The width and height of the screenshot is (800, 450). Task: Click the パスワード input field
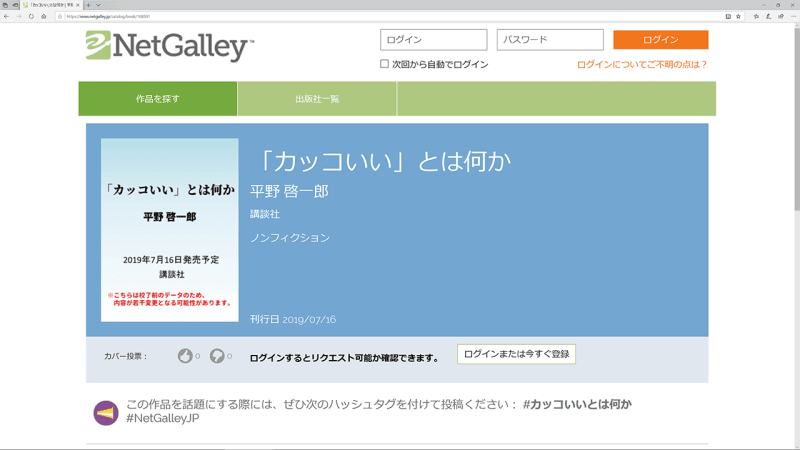550,40
